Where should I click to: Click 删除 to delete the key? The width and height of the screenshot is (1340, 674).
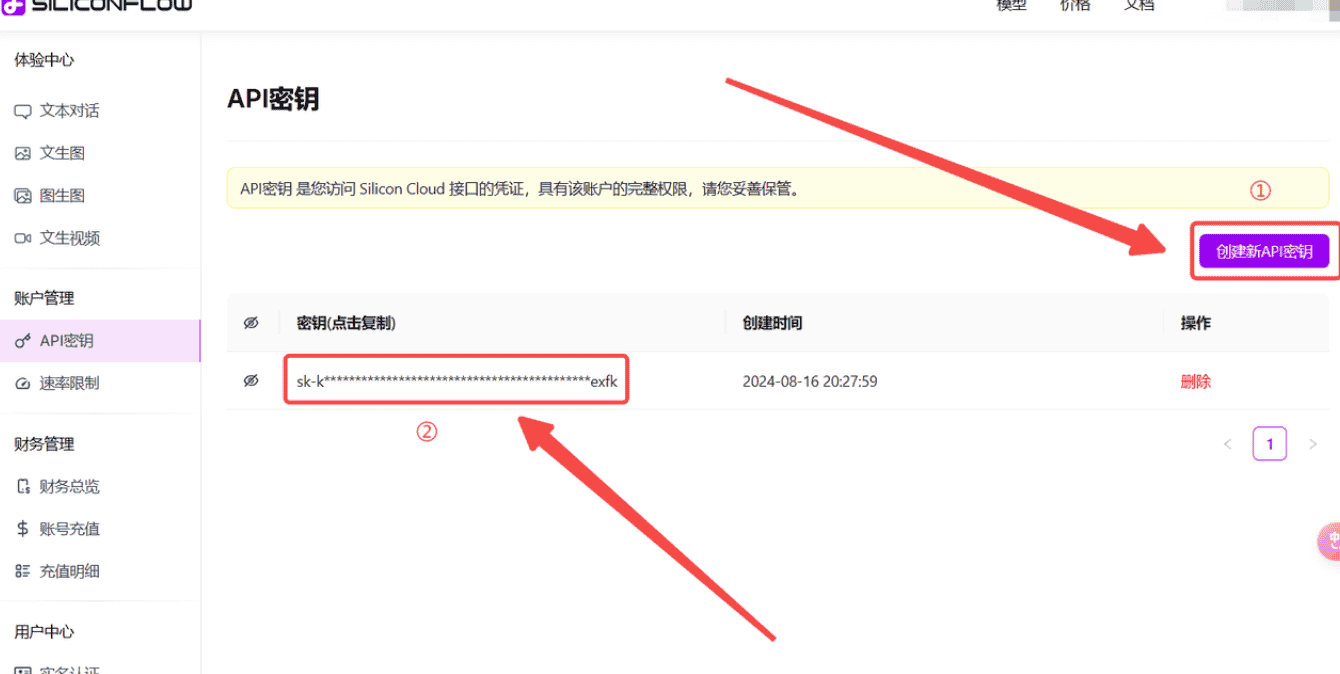pos(1196,381)
